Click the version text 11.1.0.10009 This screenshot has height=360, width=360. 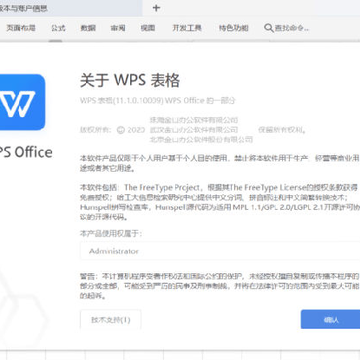pyautogui.click(x=138, y=100)
